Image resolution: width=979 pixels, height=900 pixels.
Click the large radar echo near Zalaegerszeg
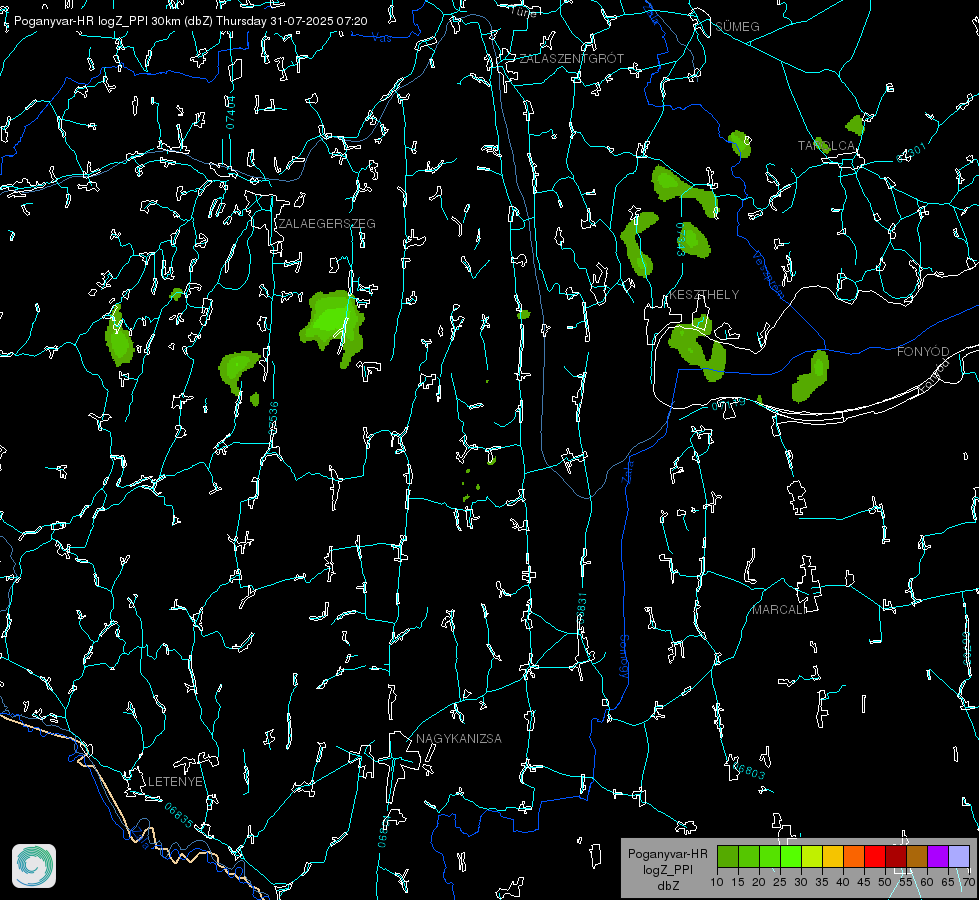pos(334,325)
